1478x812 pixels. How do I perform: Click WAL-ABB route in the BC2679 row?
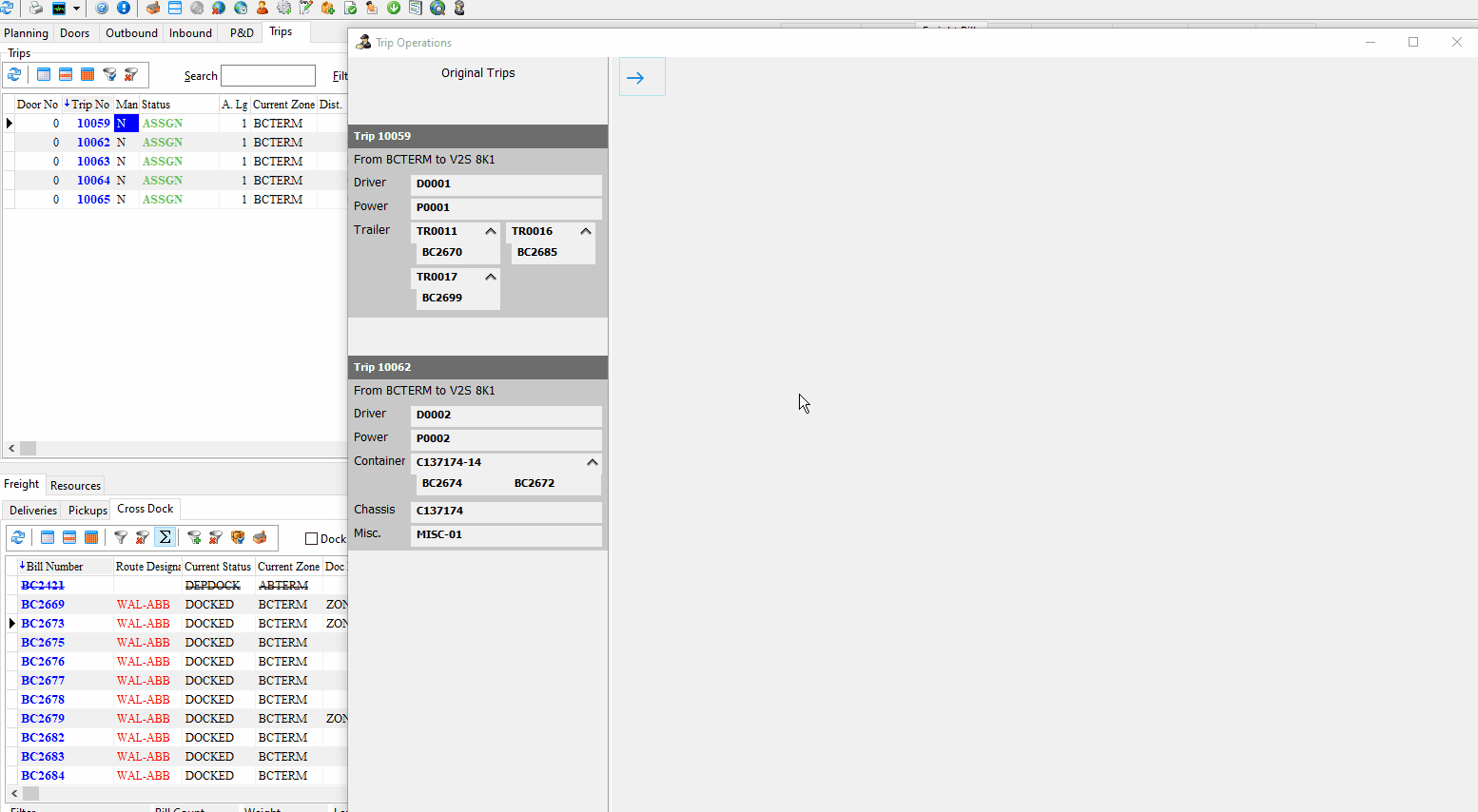tap(144, 719)
